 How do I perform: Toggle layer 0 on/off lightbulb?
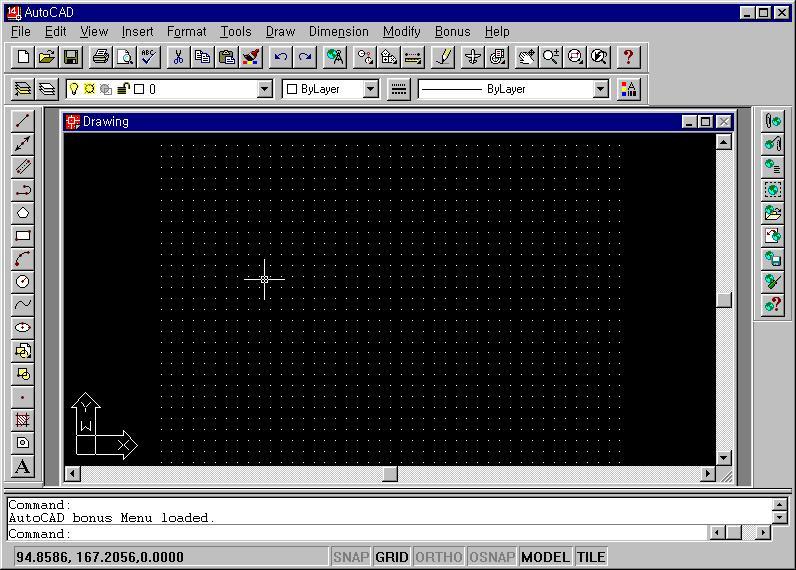[x=74, y=89]
